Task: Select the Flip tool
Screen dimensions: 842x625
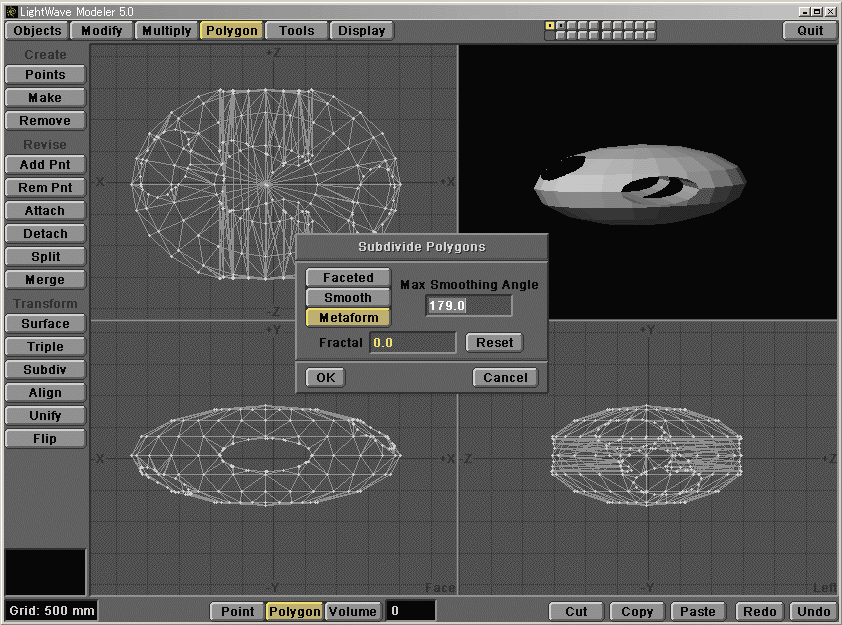Action: (x=45, y=438)
